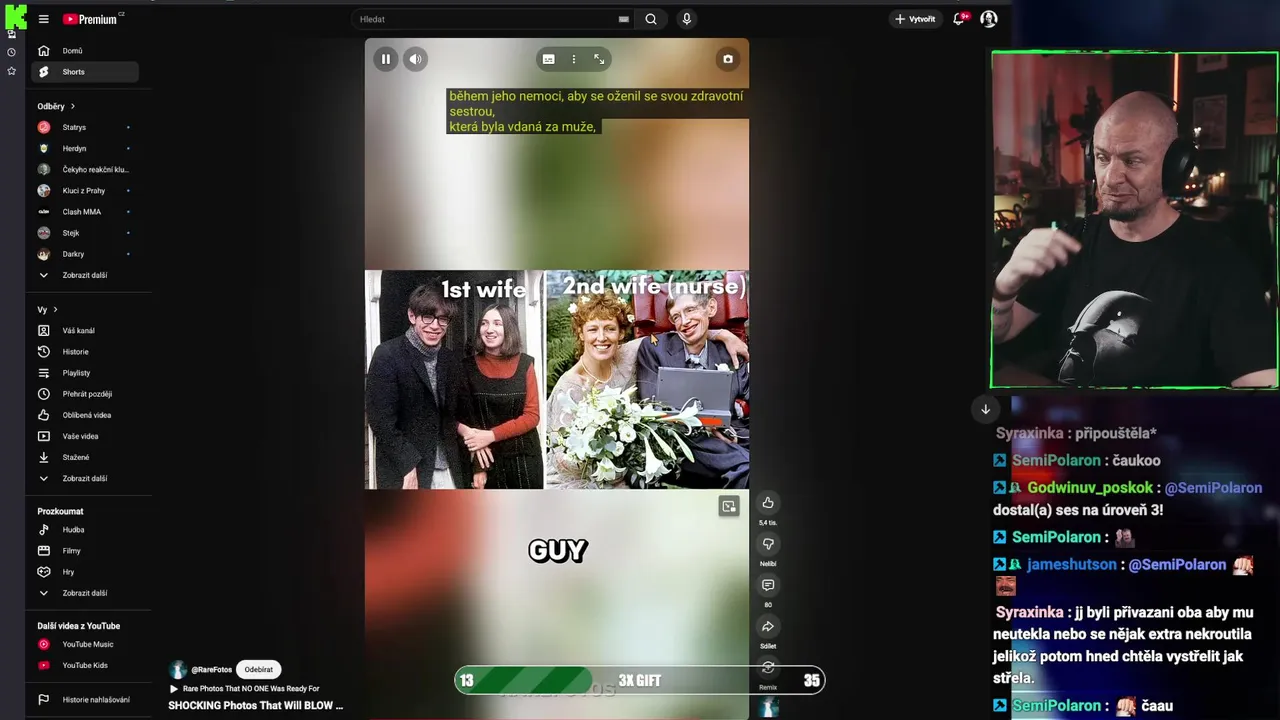
Task: Open the three-dot options in player
Action: click(573, 59)
